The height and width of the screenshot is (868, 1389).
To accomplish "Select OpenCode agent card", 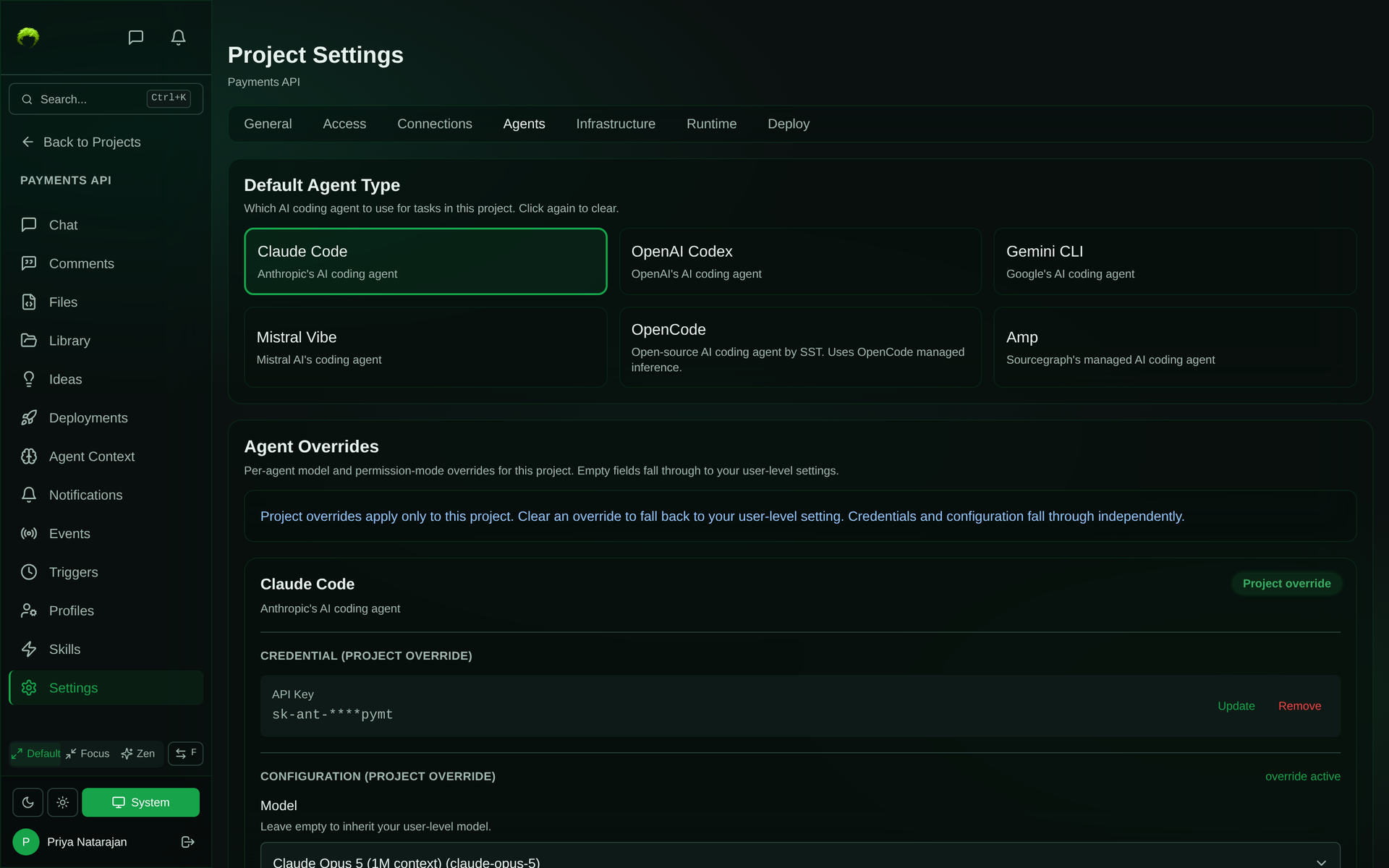I will (x=800, y=347).
